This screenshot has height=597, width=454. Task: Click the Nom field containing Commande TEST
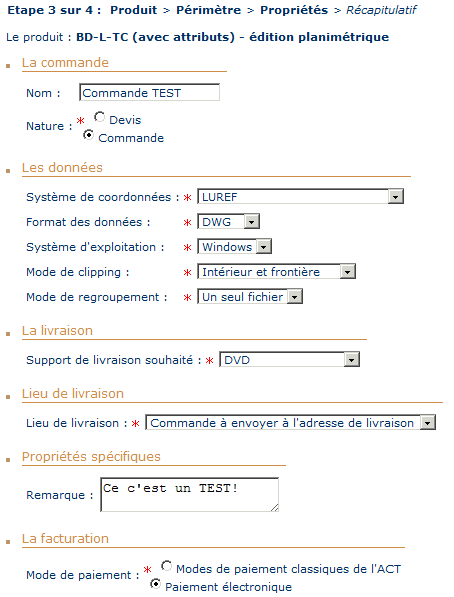click(149, 93)
